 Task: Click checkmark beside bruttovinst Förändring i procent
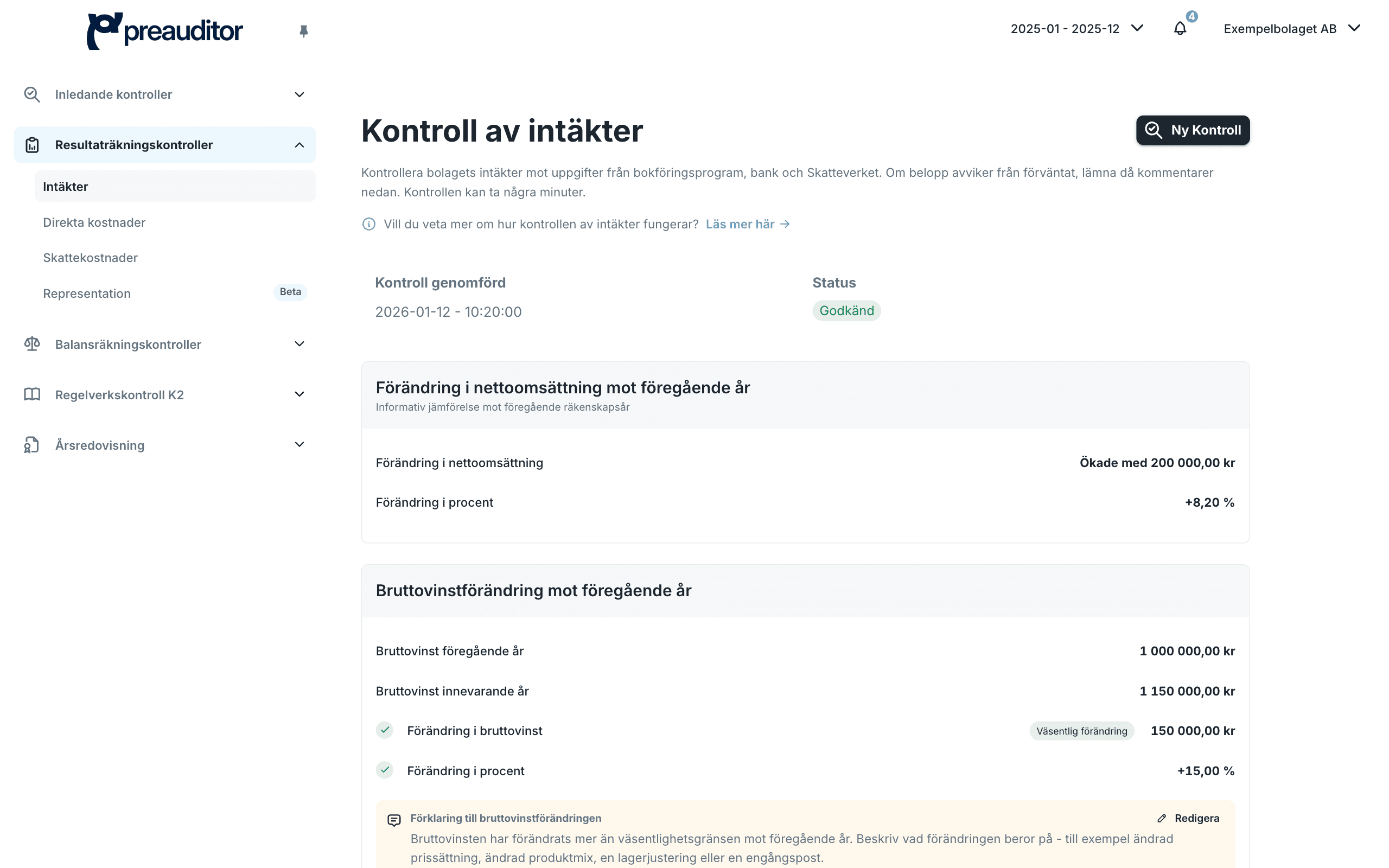(385, 770)
